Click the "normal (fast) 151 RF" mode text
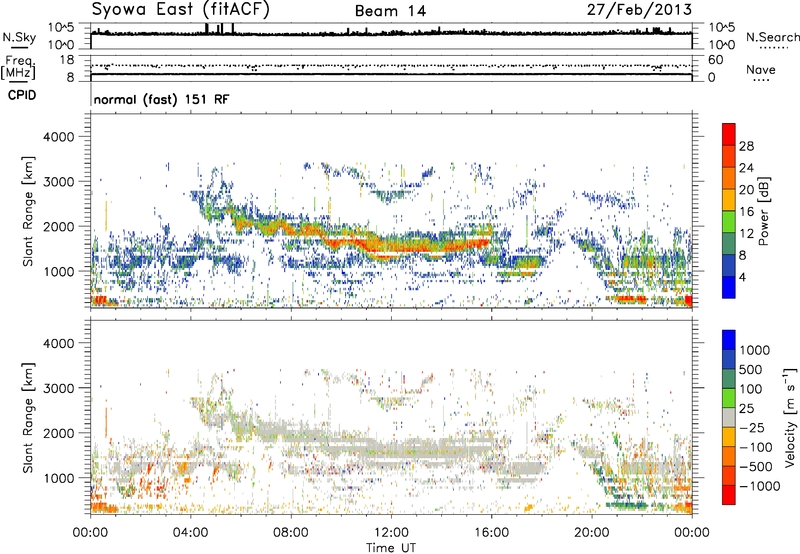The image size is (800, 554). pos(161,99)
